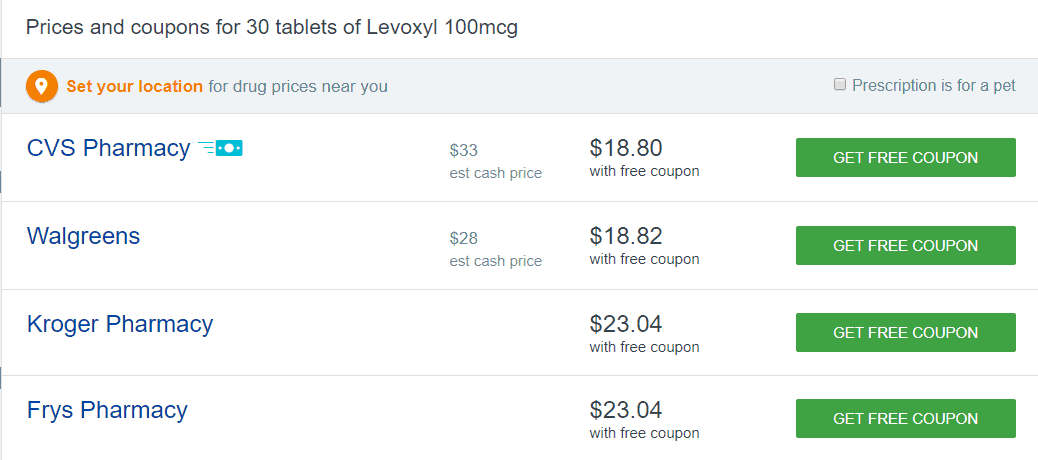
Task: Click the Levoxyl 100mcg prices heading
Action: click(x=271, y=28)
